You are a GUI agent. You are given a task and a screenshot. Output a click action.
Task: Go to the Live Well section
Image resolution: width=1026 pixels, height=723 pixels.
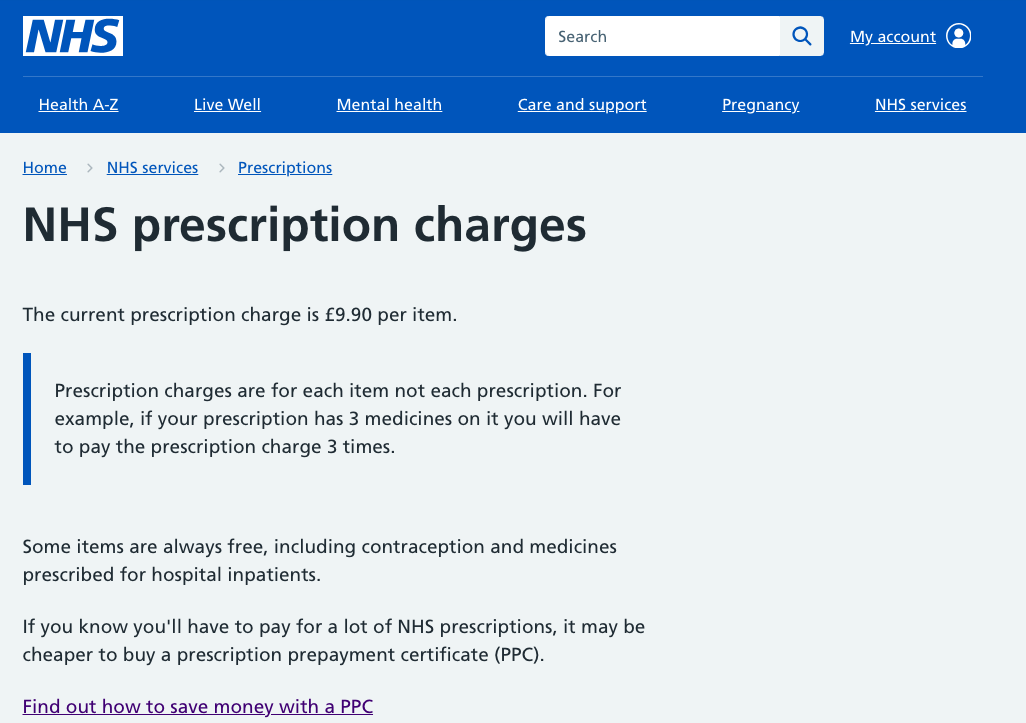click(227, 104)
